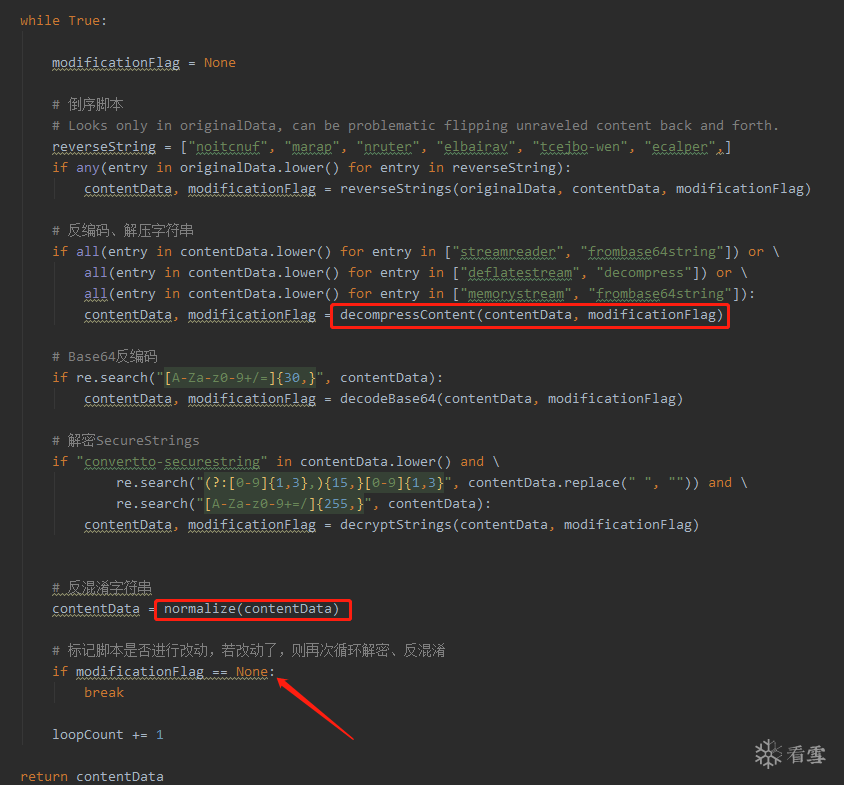Click the decompressContent( function call
Image resolution: width=844 pixels, height=785 pixels.
pyautogui.click(x=531, y=315)
